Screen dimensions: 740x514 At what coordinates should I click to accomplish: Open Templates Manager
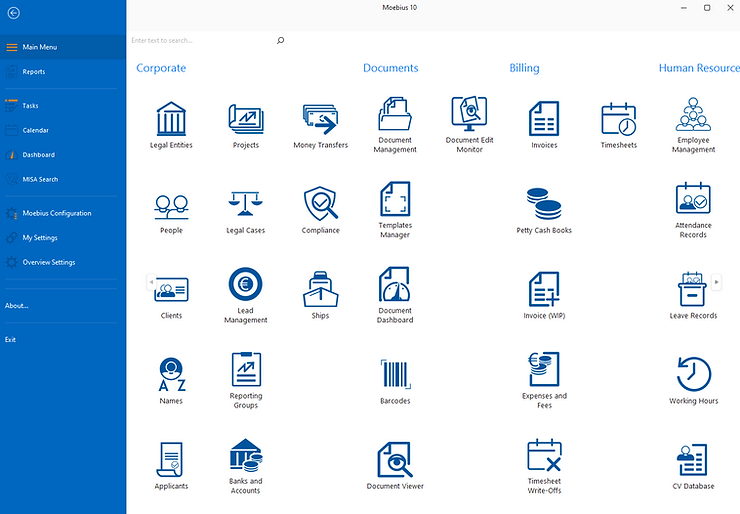(395, 211)
